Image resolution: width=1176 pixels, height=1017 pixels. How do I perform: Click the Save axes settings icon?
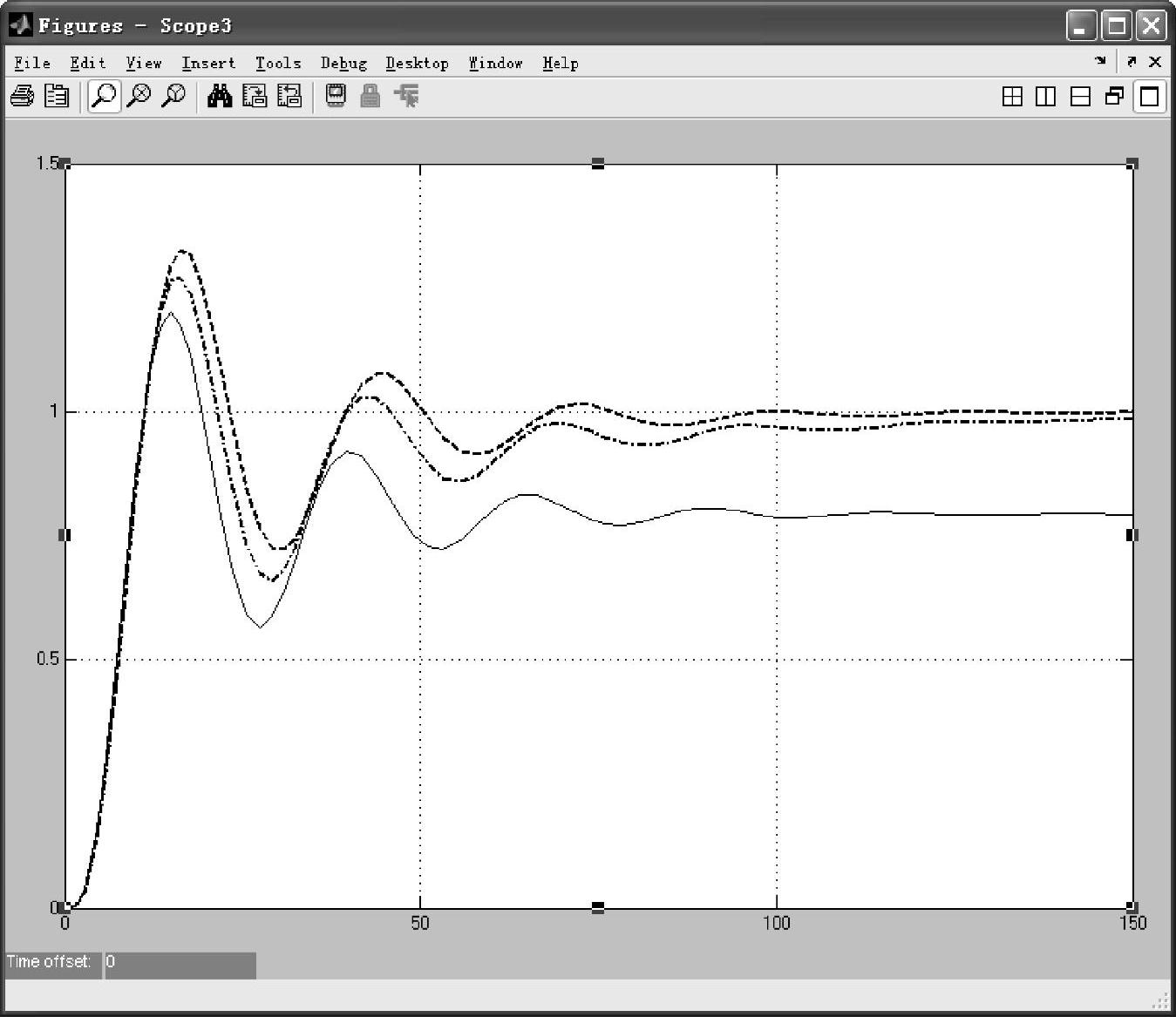[x=254, y=96]
